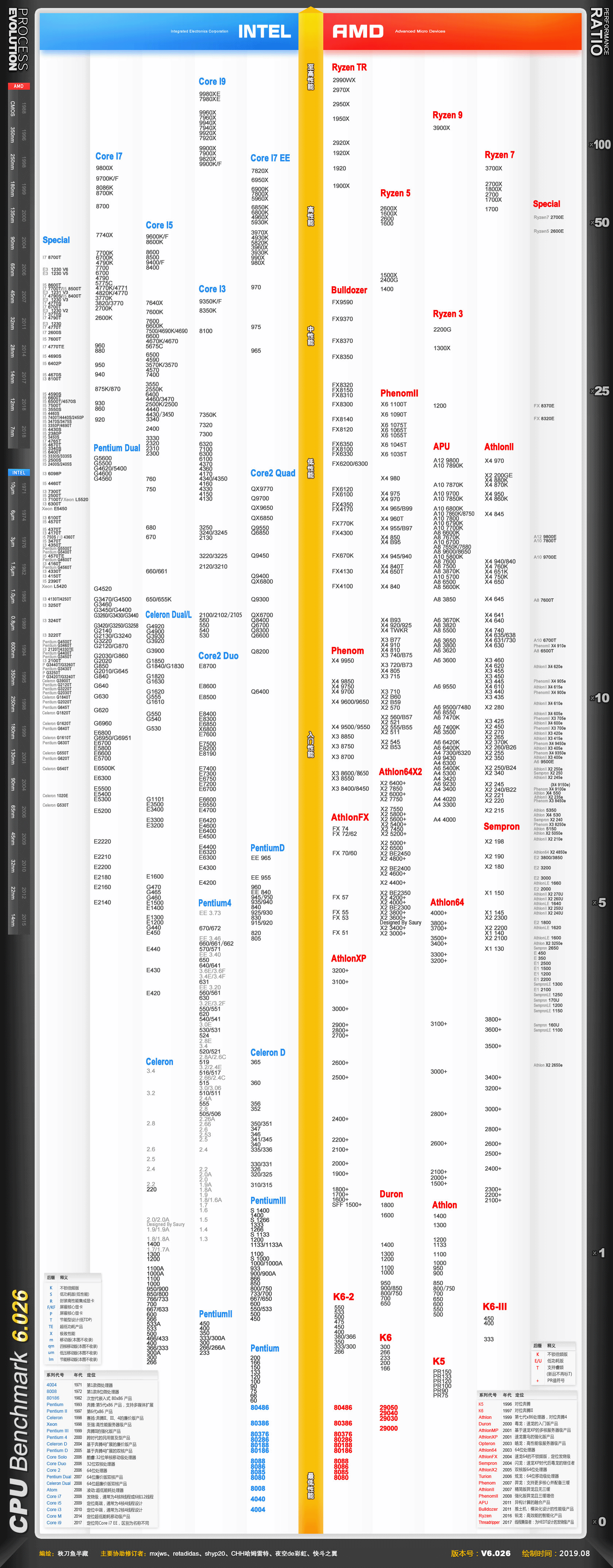Screen dimensions: 613x1568
Task: Click the Pentium Dual heading
Action: pyautogui.click(x=117, y=447)
